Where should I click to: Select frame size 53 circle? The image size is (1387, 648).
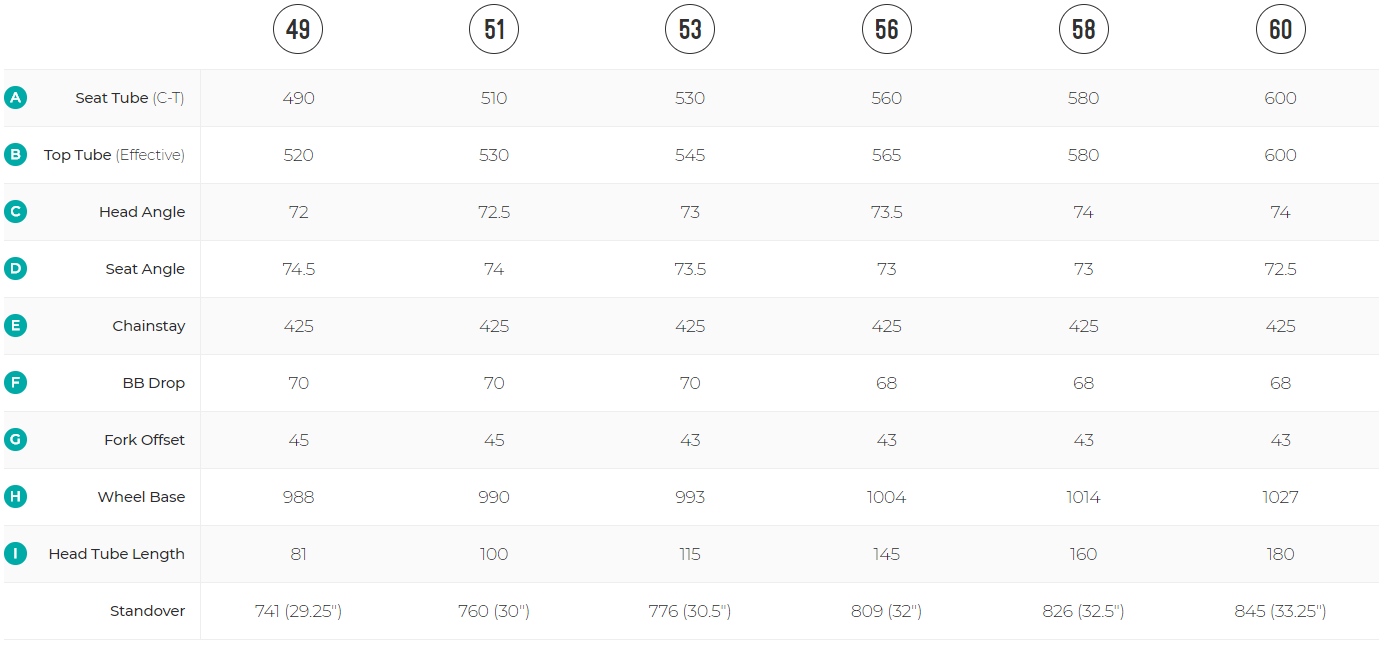(690, 30)
